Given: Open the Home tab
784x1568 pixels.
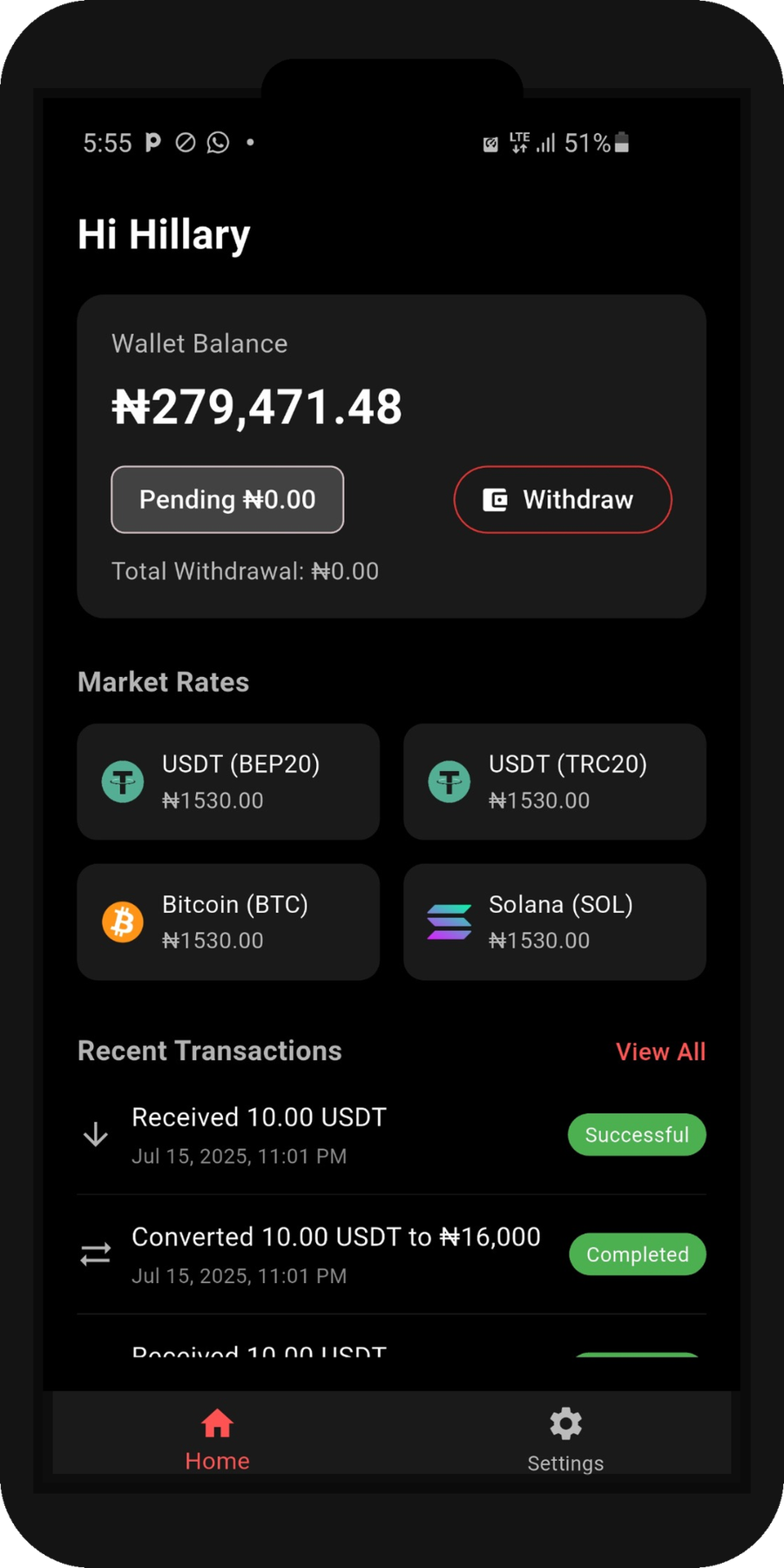Looking at the screenshot, I should (x=217, y=1439).
